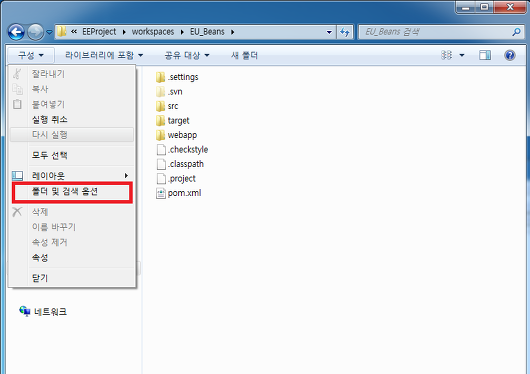Click the .checkstyle file name
530x374 pixels.
coord(188,149)
